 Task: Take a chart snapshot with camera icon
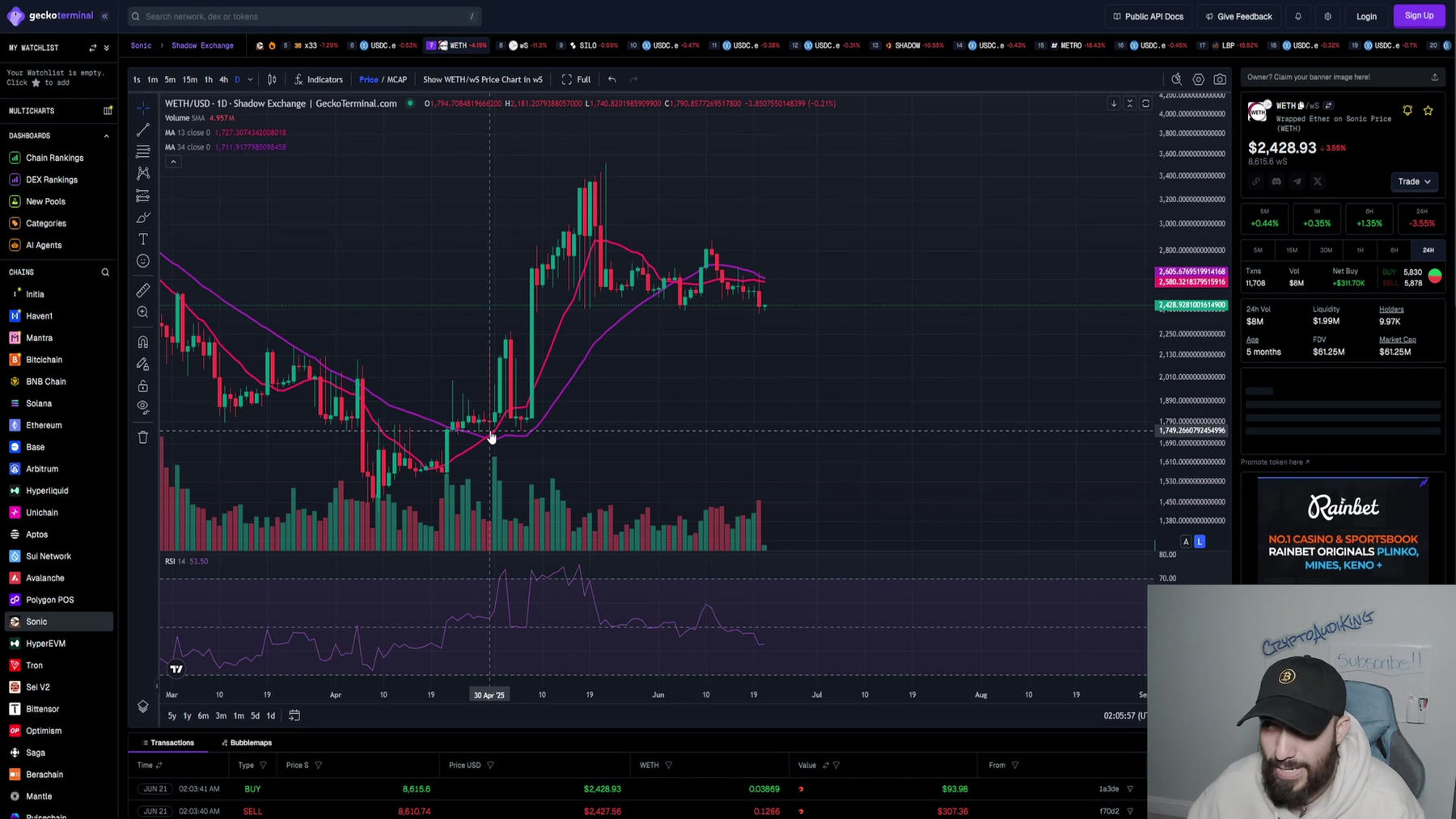pyautogui.click(x=1219, y=79)
